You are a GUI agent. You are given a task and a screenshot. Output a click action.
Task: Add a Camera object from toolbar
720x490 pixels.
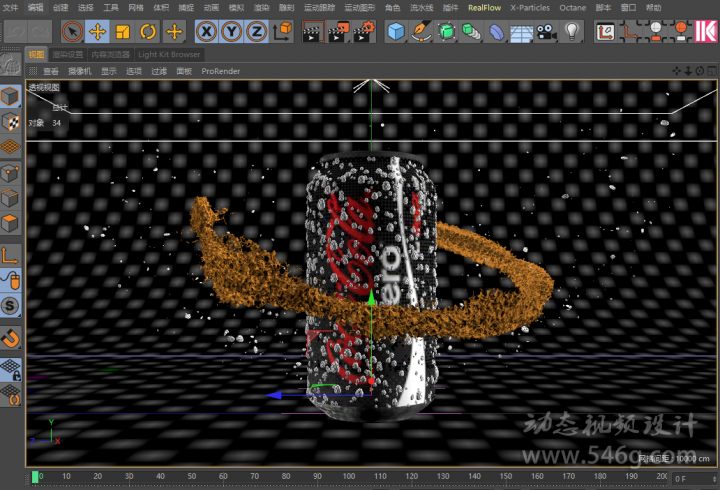[x=546, y=31]
